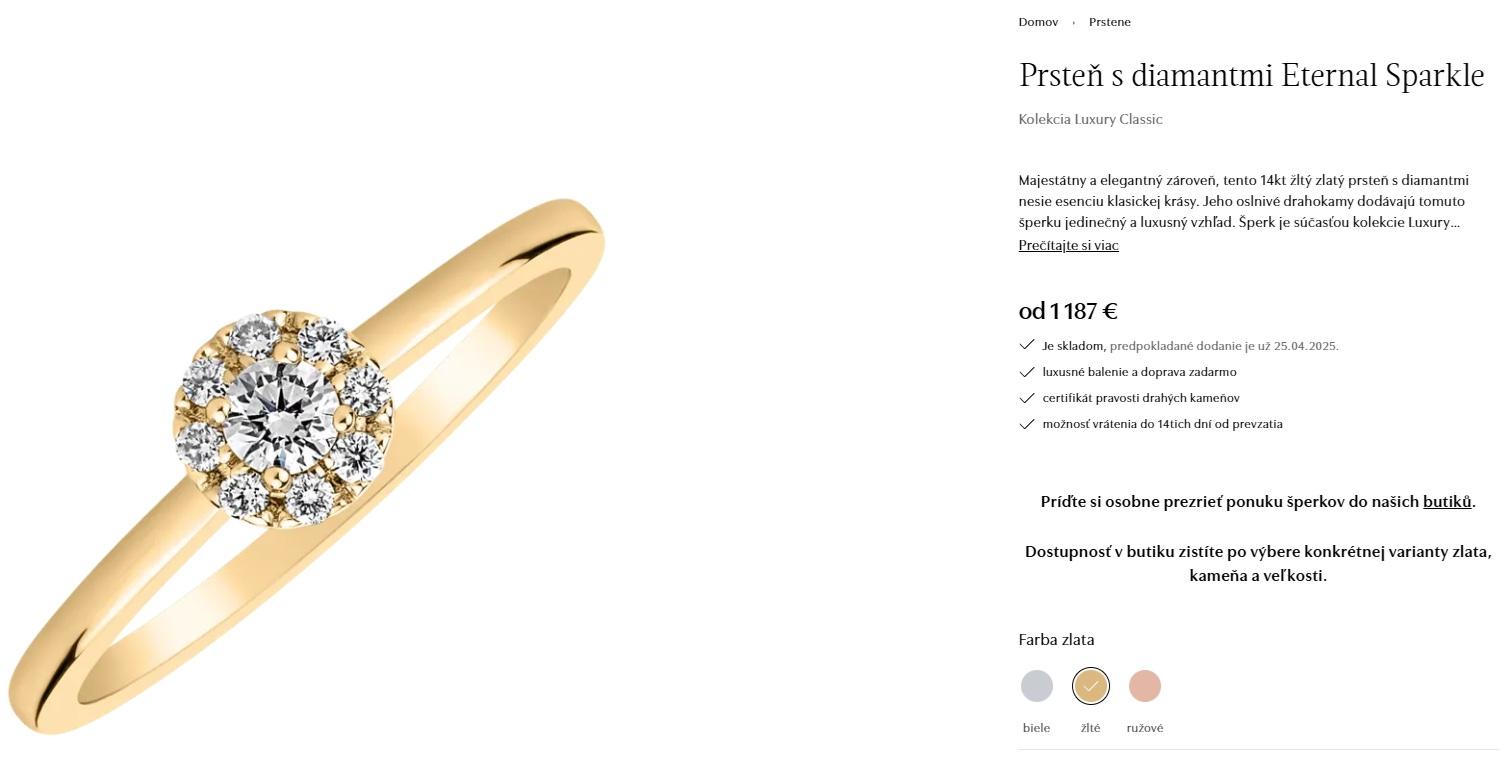Image resolution: width=1502 pixels, height=763 pixels.
Task: Expand the description via 'Prečítajte si viac'
Action: point(1068,245)
